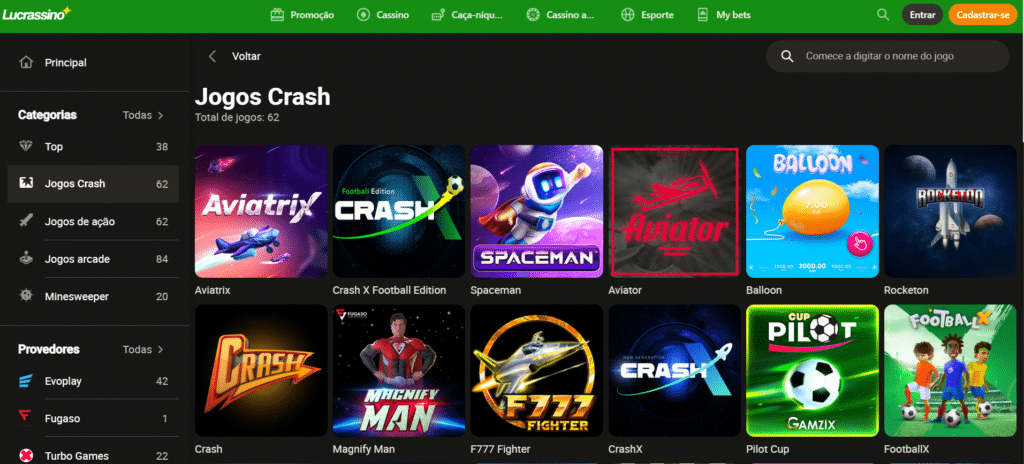Image resolution: width=1024 pixels, height=464 pixels.
Task: Open the Balloon game thumbnail
Action: [x=812, y=211]
